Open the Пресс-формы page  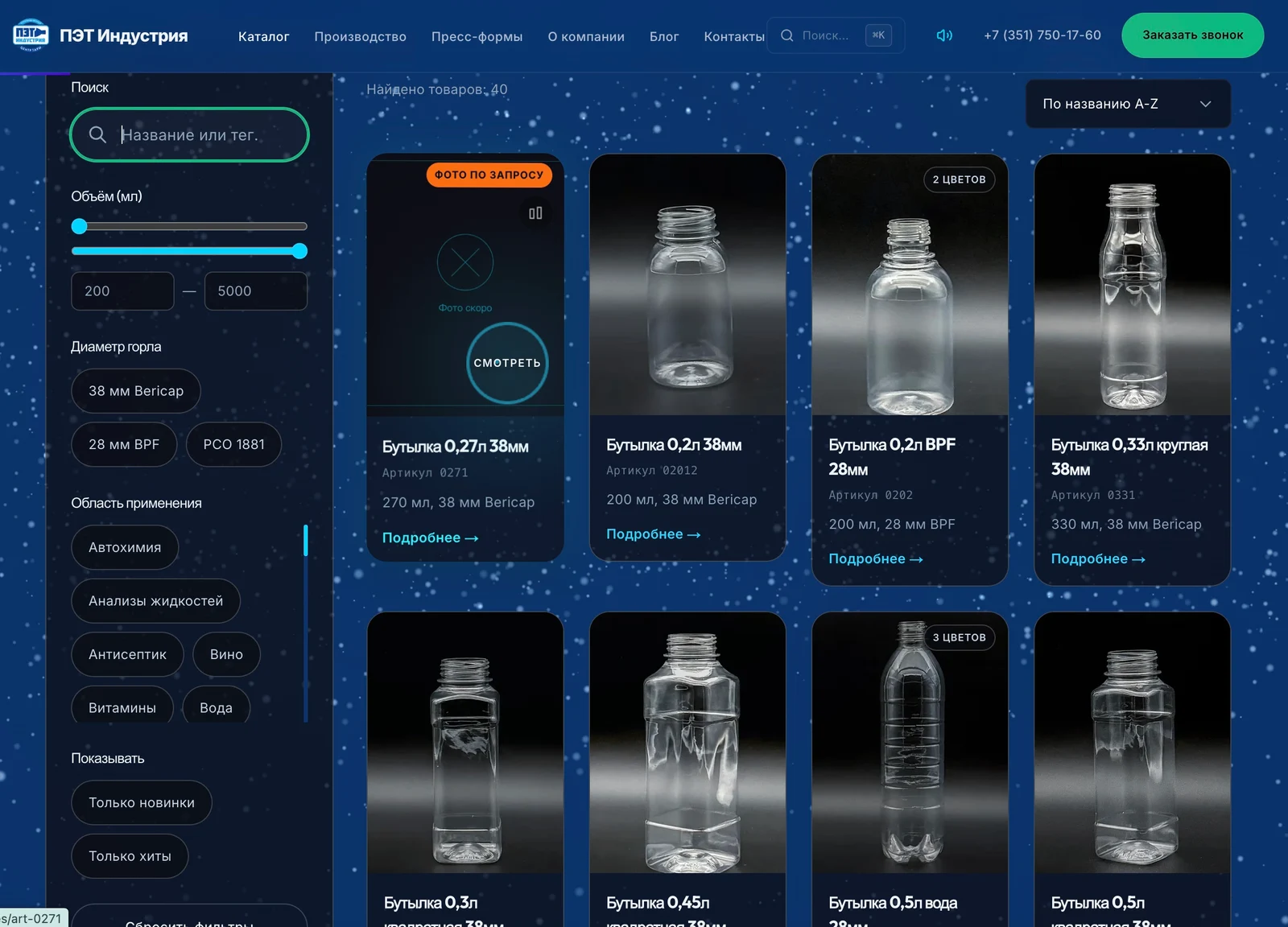pyautogui.click(x=477, y=36)
